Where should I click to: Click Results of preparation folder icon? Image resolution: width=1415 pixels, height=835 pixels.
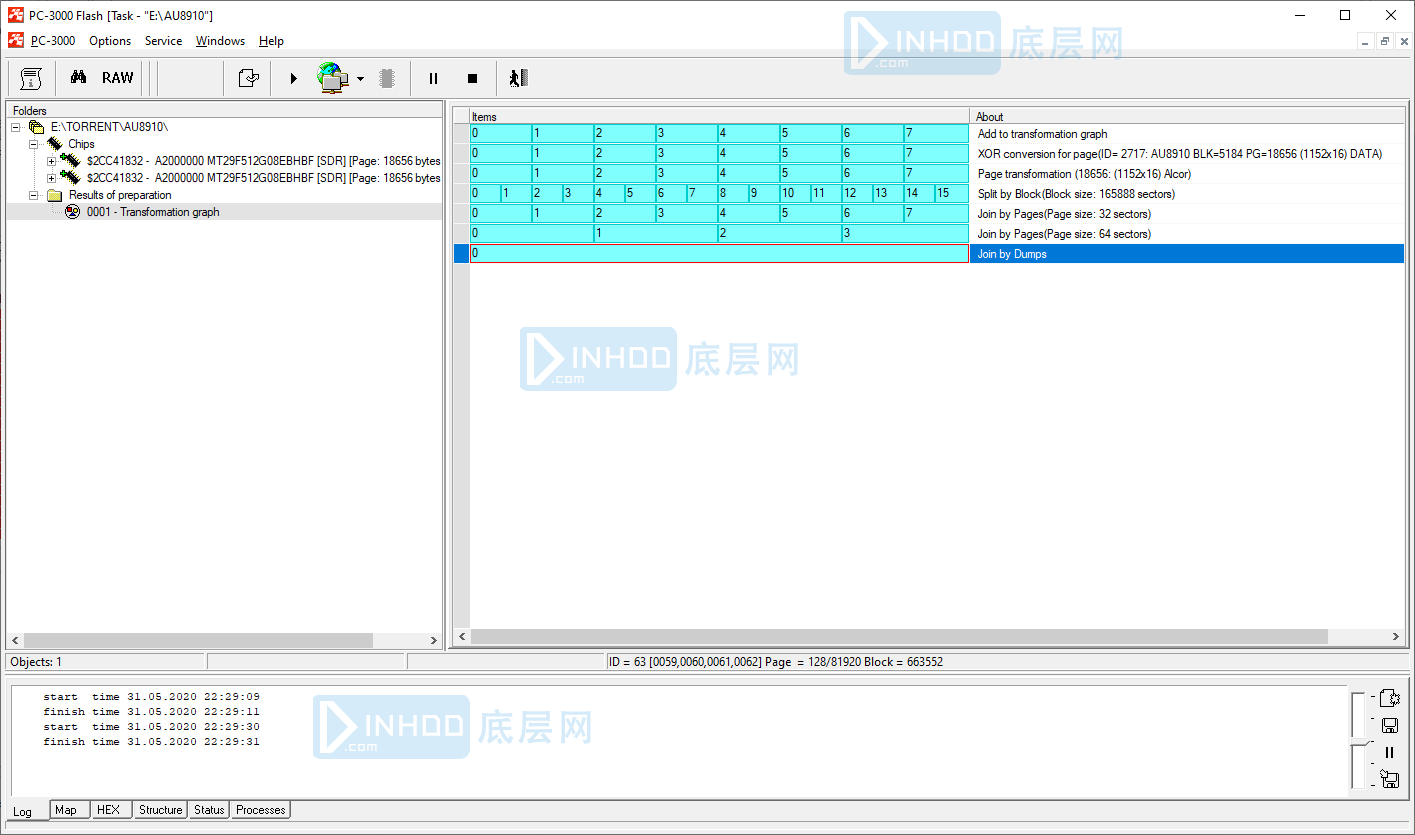pyautogui.click(x=54, y=195)
